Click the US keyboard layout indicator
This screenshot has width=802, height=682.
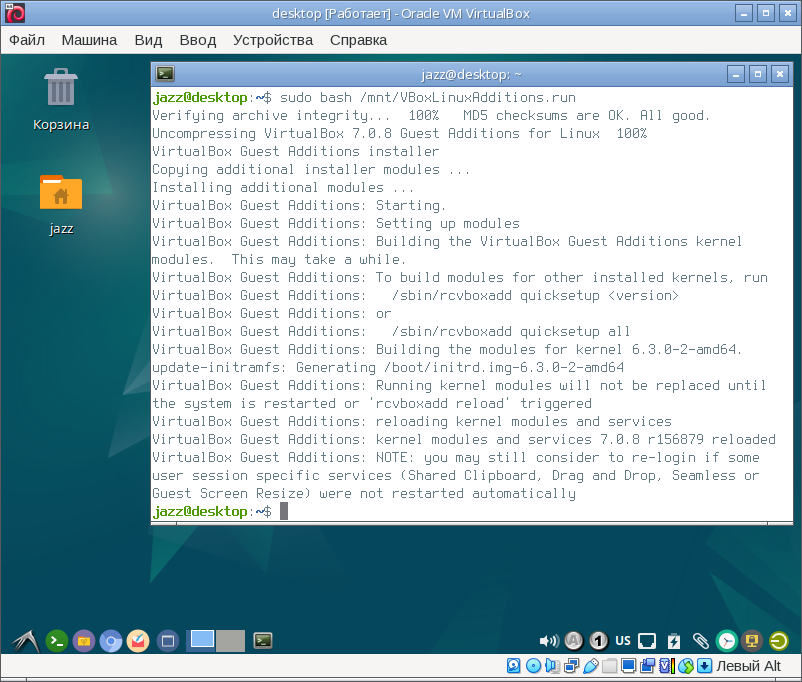click(623, 641)
